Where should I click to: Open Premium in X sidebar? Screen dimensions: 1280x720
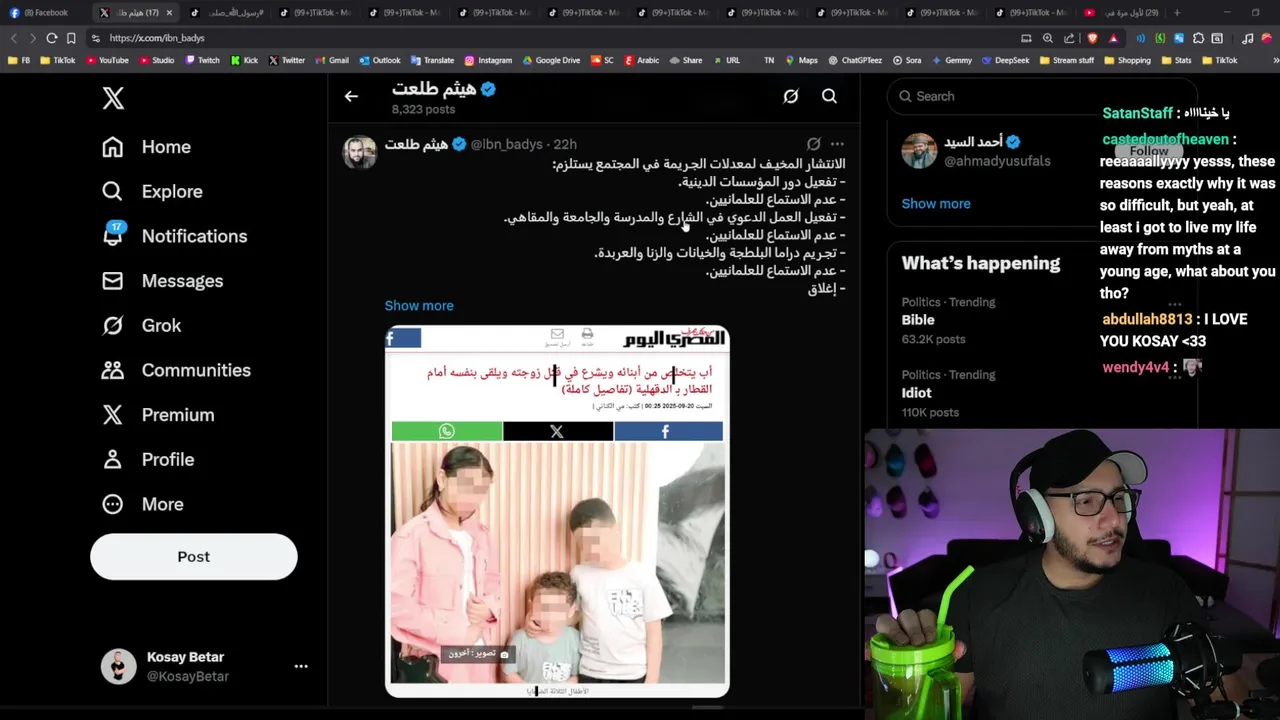coord(158,415)
